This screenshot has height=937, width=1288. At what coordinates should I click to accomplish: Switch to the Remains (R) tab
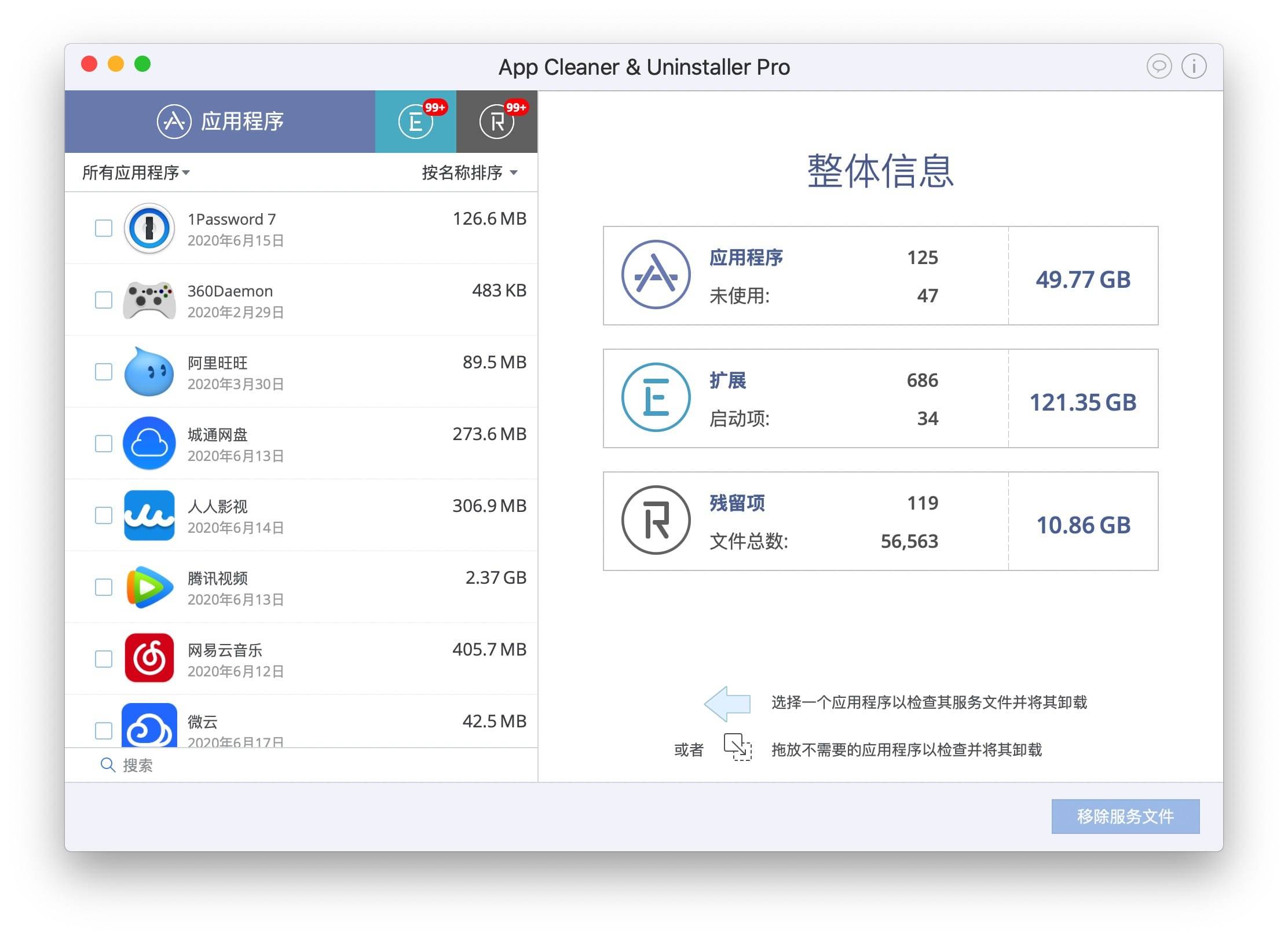[496, 122]
